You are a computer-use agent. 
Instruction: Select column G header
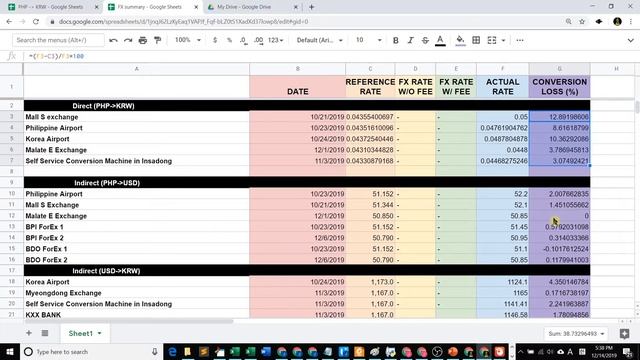[559, 69]
